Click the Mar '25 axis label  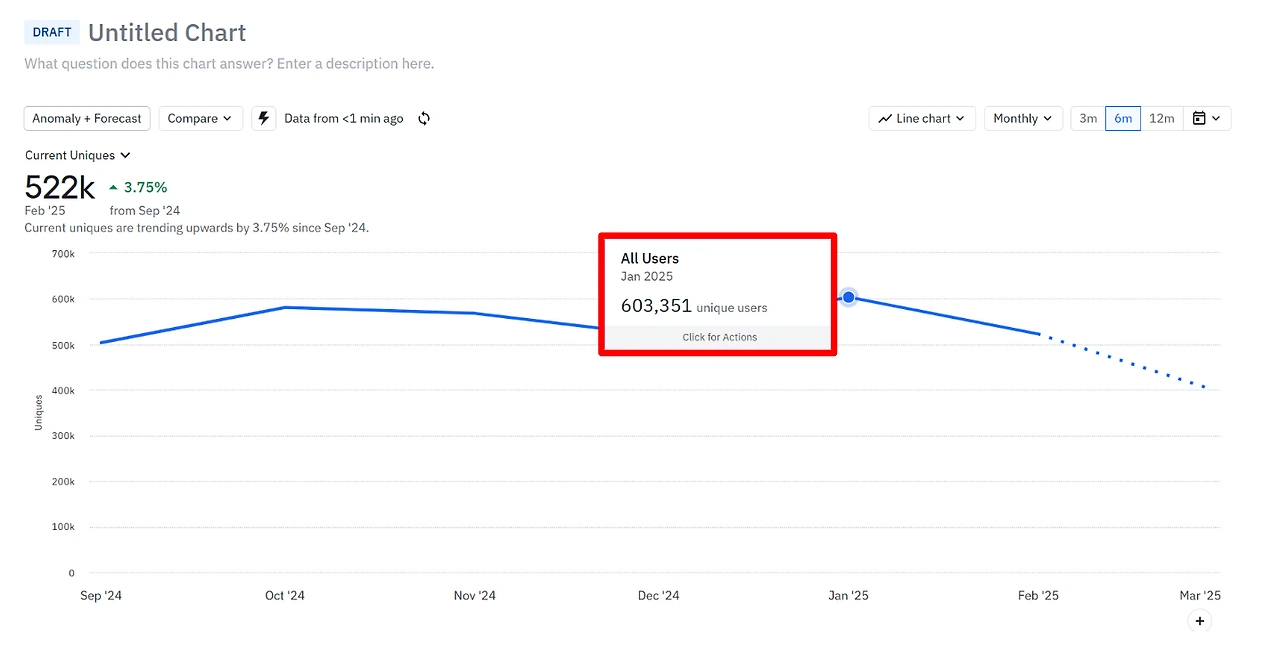pos(1200,595)
